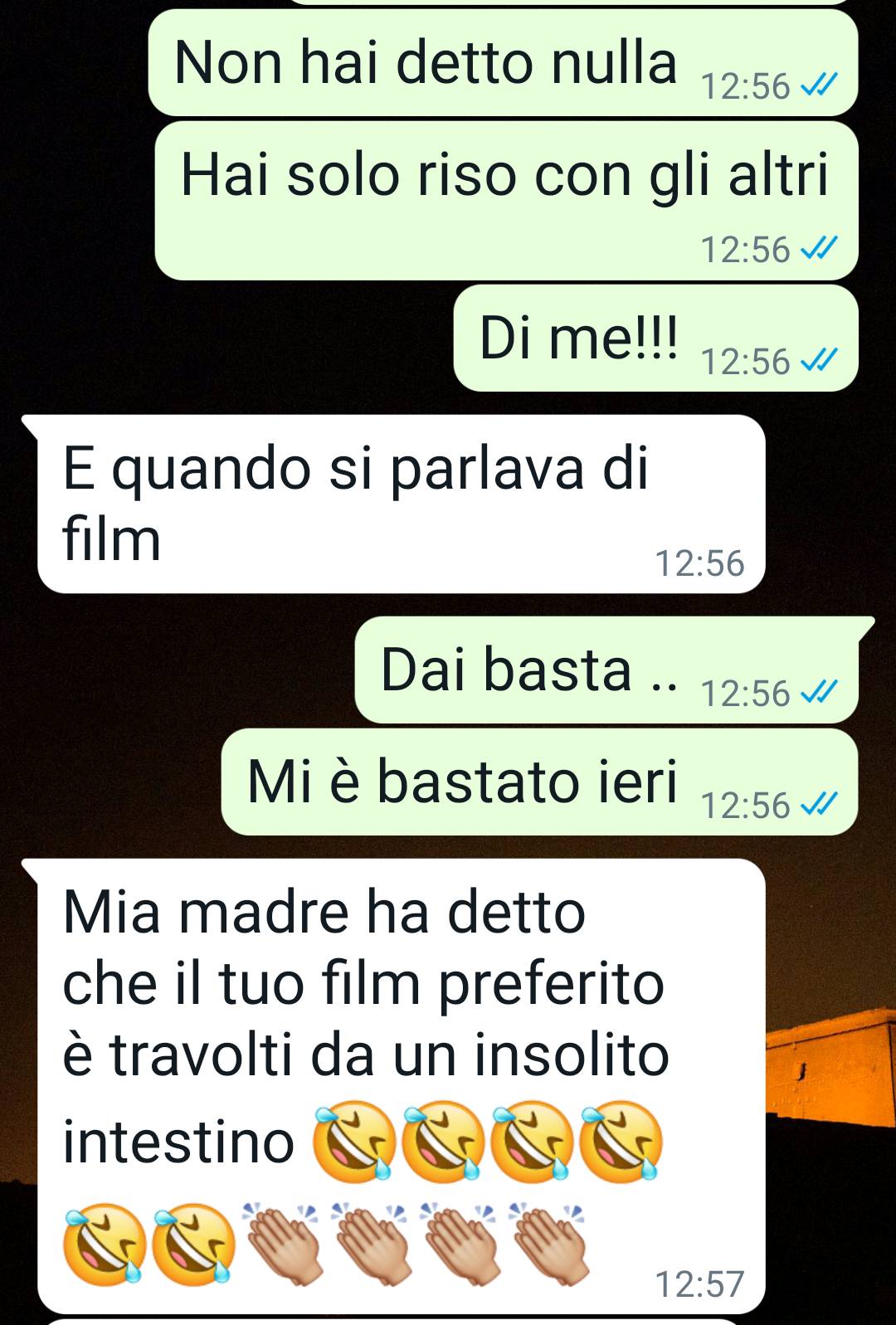Select the 'Hai solo riso con gli altri' message
Image resolution: width=896 pixels, height=1325 pixels.
(x=506, y=201)
